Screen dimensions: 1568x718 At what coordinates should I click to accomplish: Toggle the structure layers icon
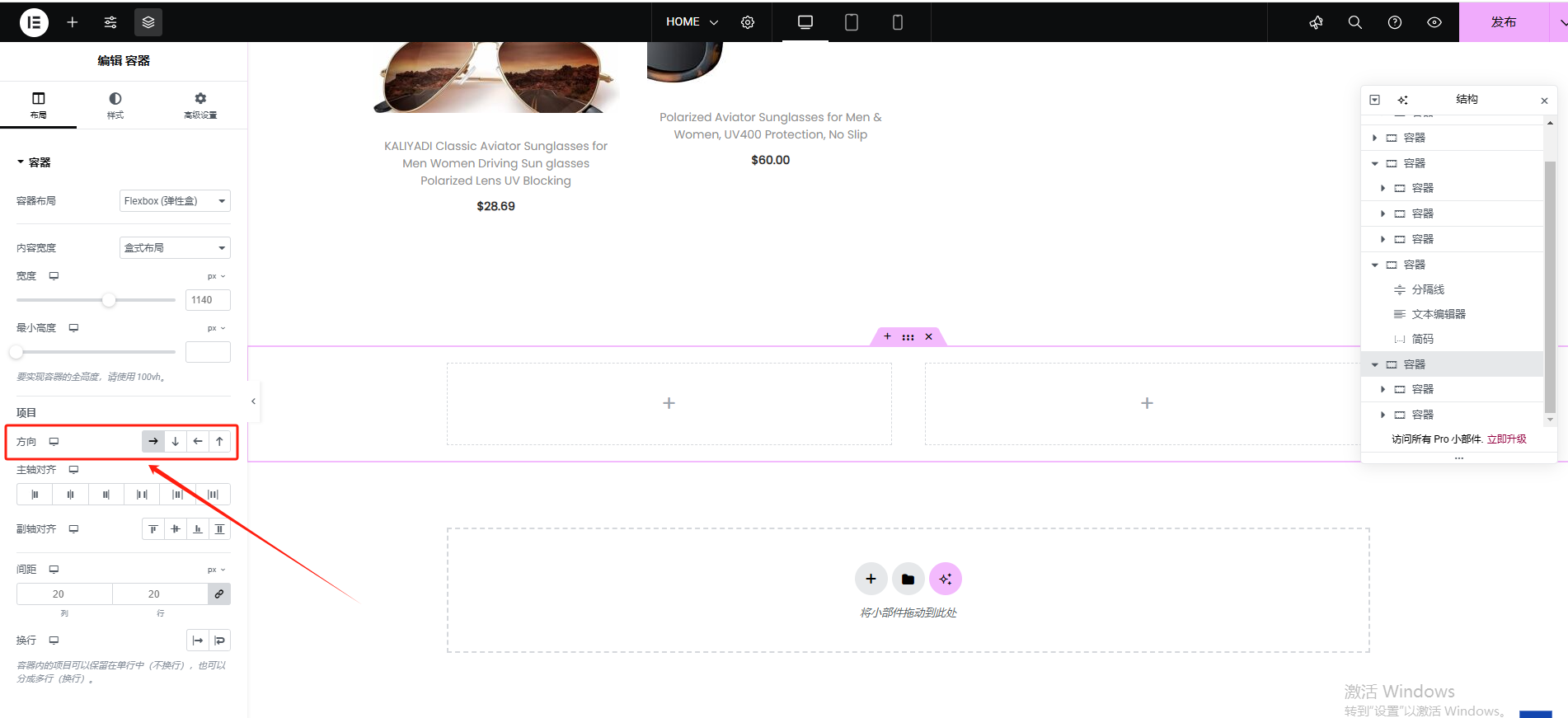coord(148,22)
